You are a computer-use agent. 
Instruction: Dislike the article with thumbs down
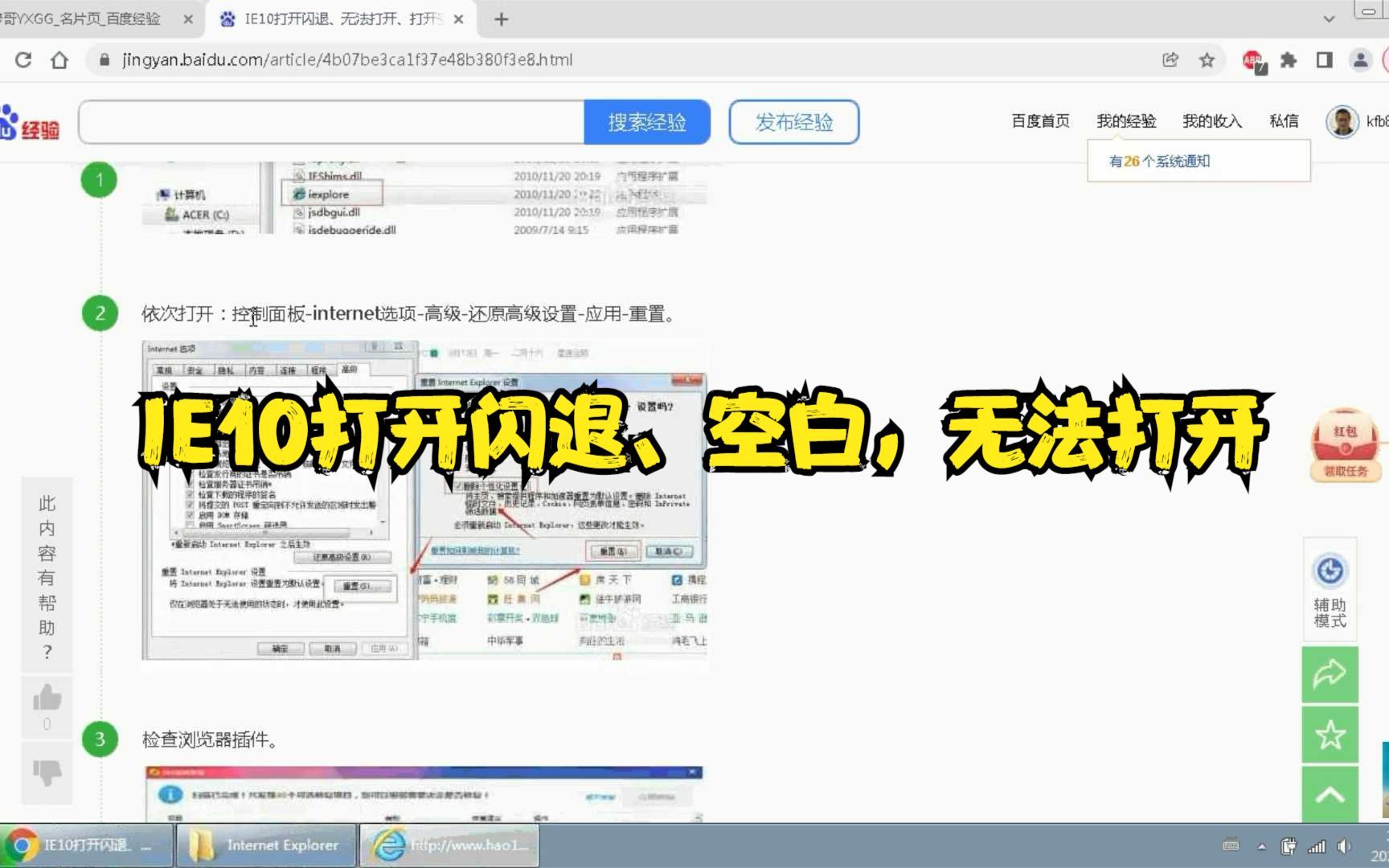[x=47, y=772]
